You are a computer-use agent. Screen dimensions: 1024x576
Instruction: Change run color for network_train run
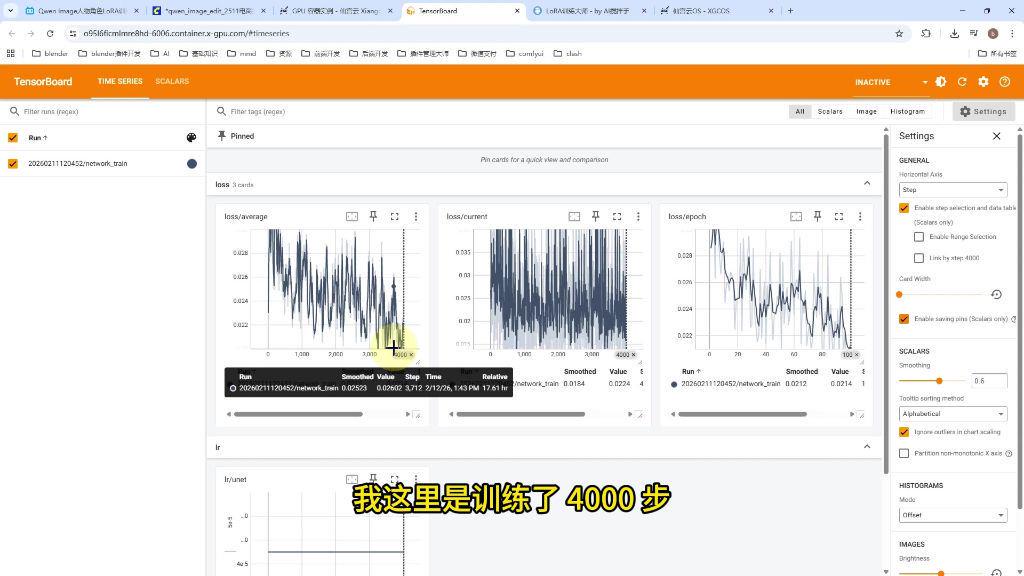tap(191, 164)
